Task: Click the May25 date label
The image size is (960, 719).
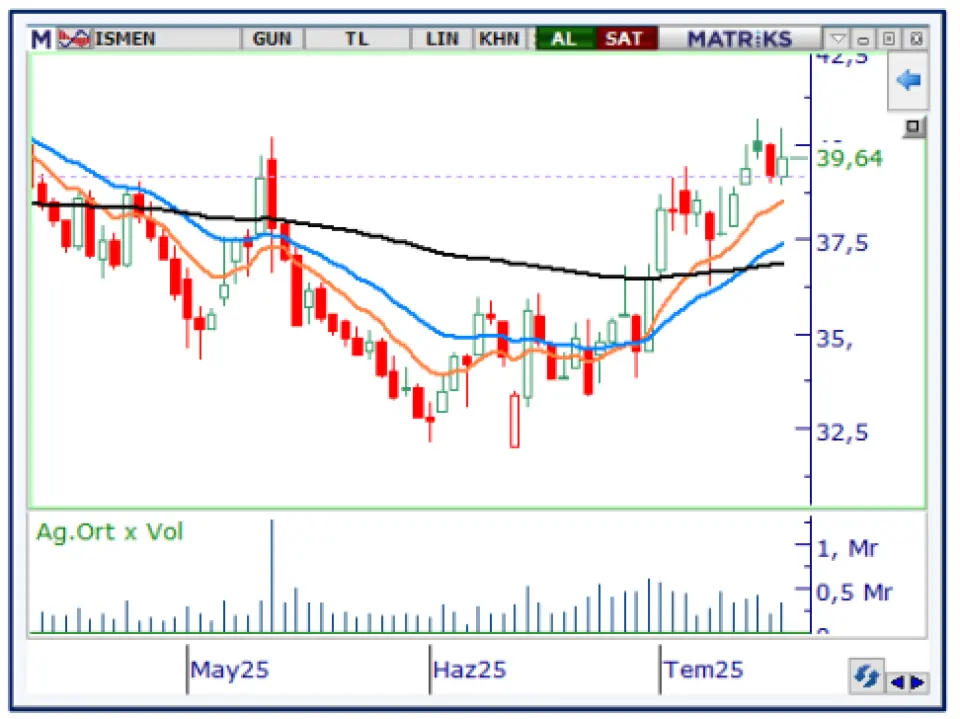Action: [230, 669]
